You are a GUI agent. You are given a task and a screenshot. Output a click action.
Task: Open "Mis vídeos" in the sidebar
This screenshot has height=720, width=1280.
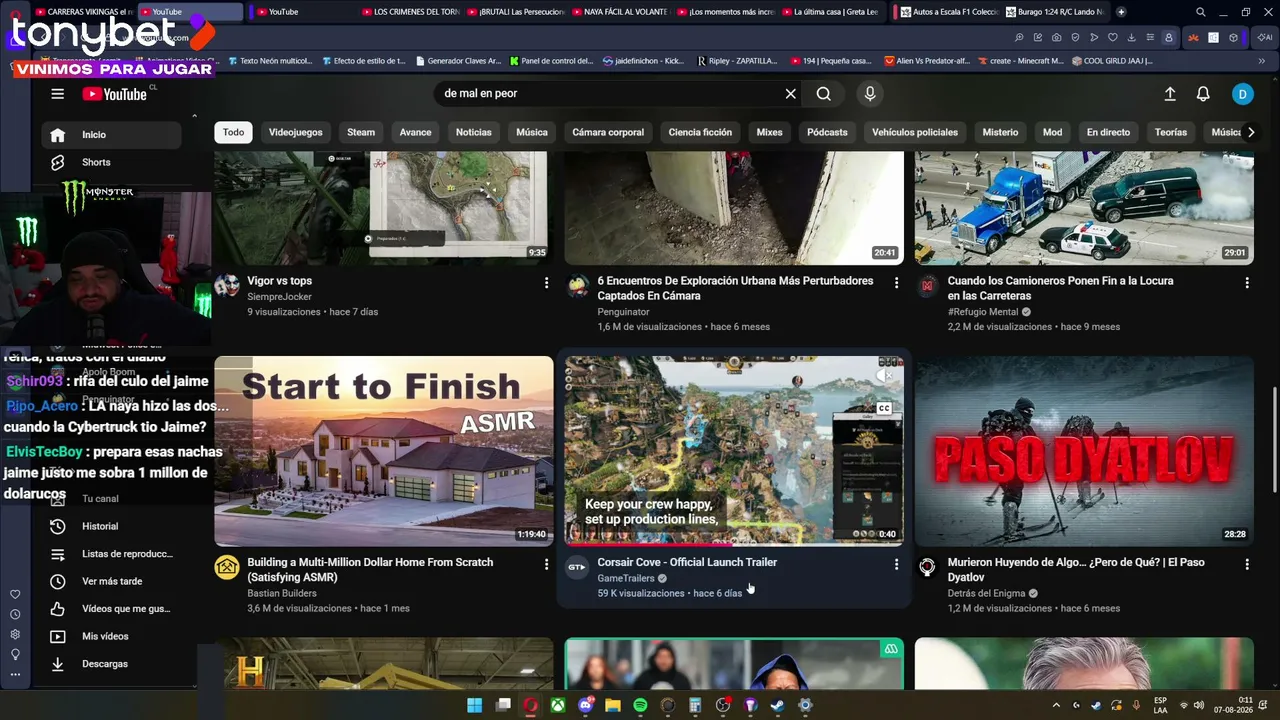pyautogui.click(x=112, y=636)
